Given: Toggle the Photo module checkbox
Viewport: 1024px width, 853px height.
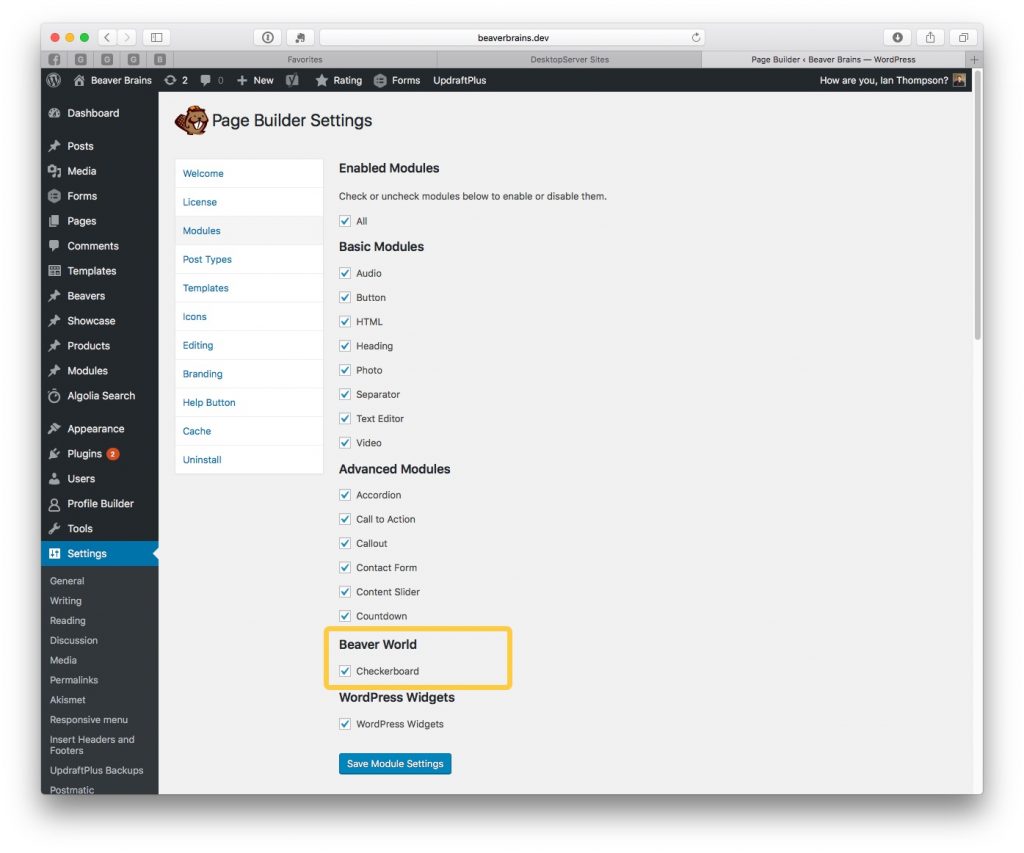Looking at the screenshot, I should (x=345, y=370).
